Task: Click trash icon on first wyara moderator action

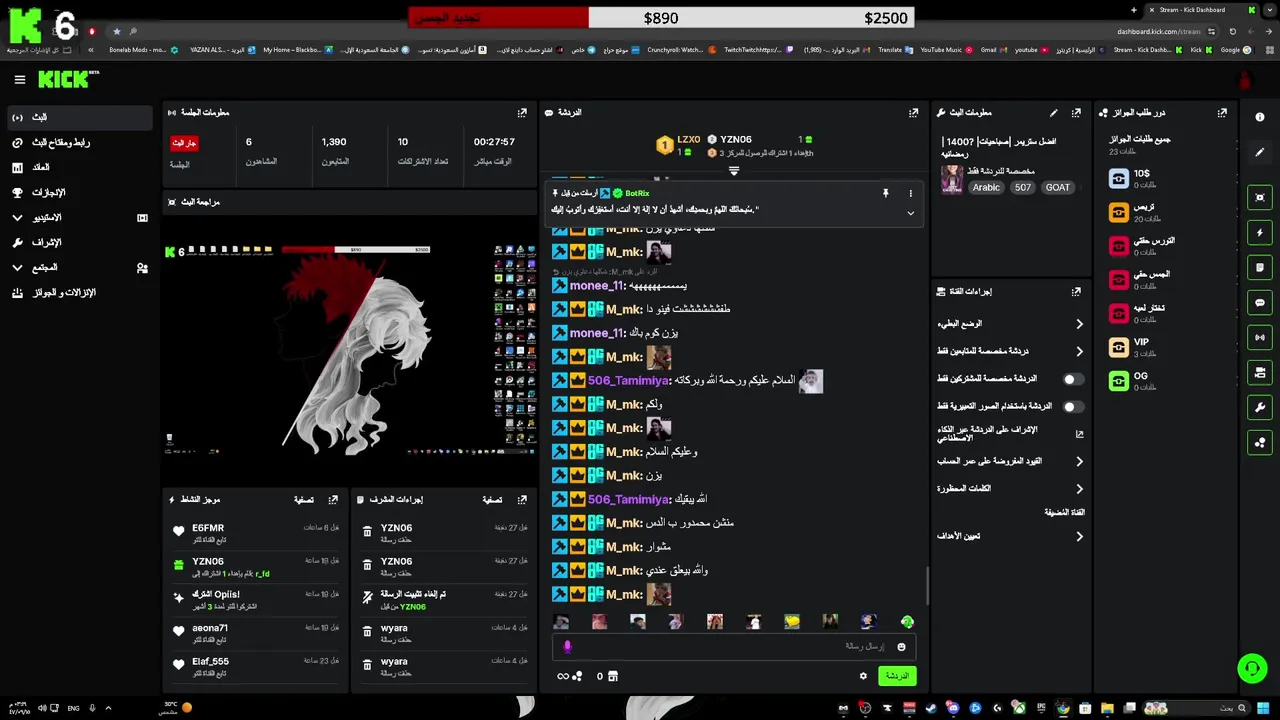Action: 367,632
